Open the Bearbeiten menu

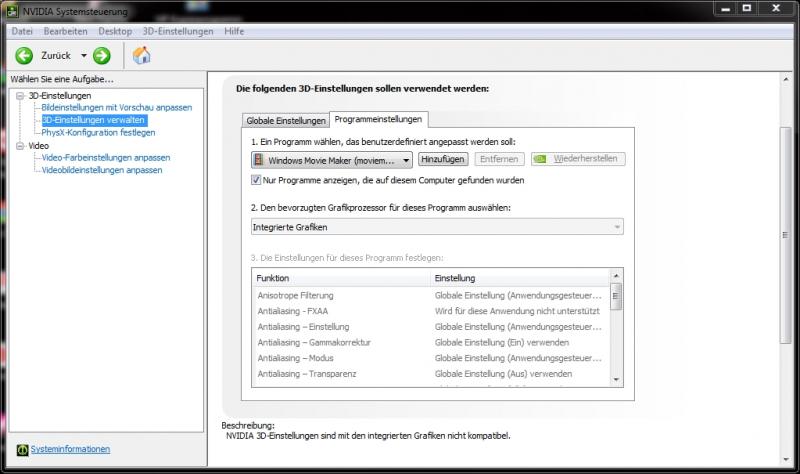[65, 31]
